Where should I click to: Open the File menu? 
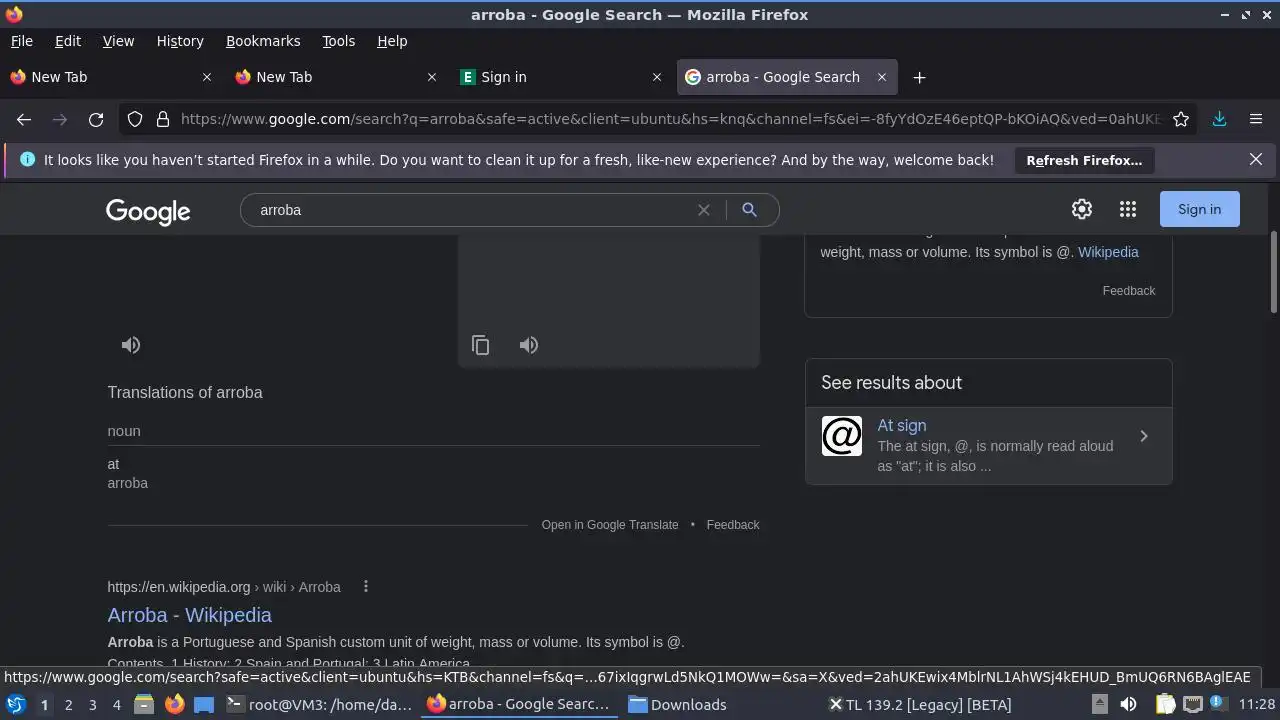coord(21,41)
